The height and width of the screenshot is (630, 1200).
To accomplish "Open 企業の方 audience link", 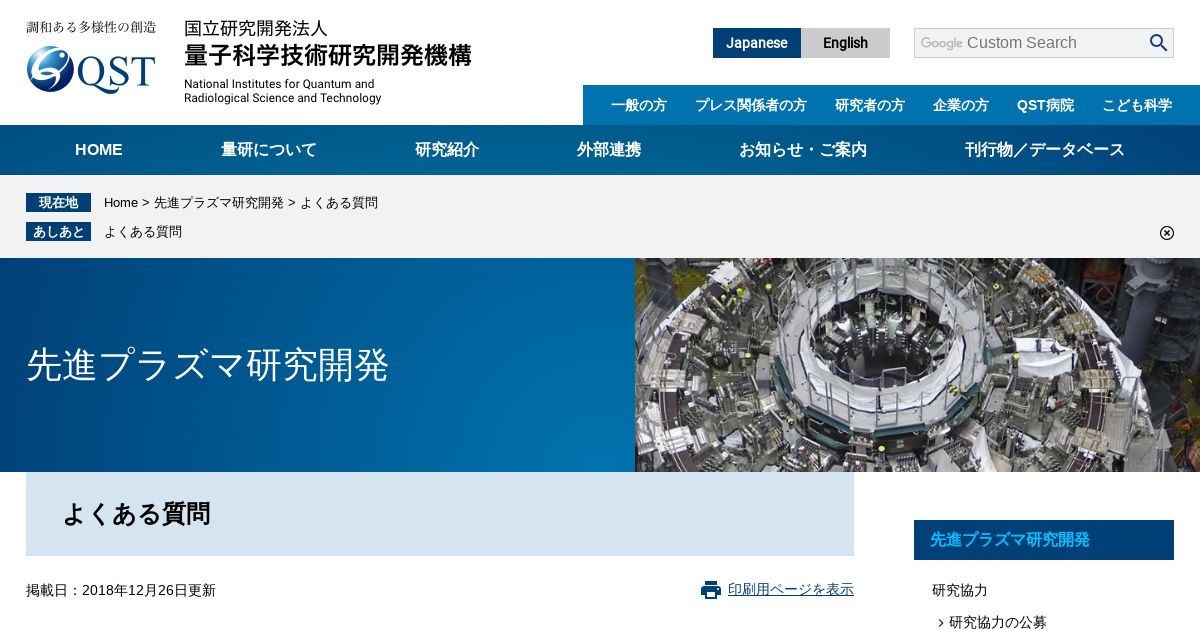I will tap(961, 105).
